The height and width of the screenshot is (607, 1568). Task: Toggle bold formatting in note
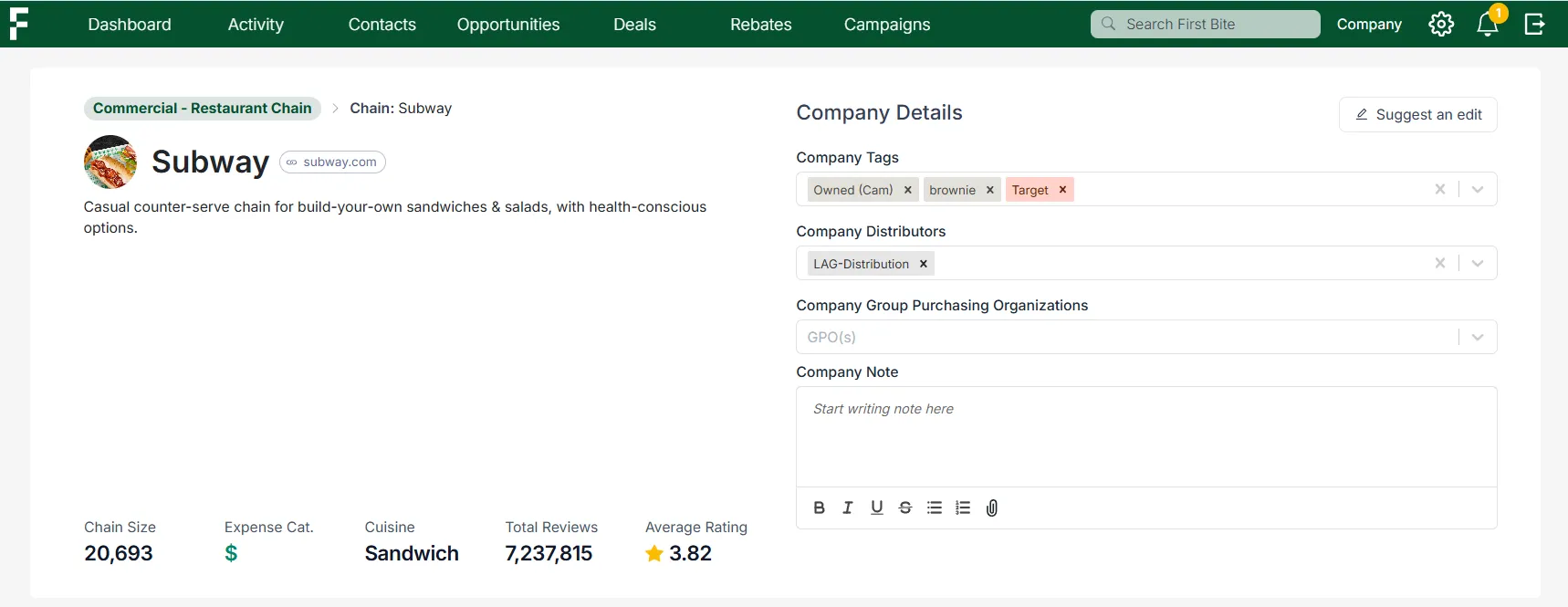click(x=819, y=508)
